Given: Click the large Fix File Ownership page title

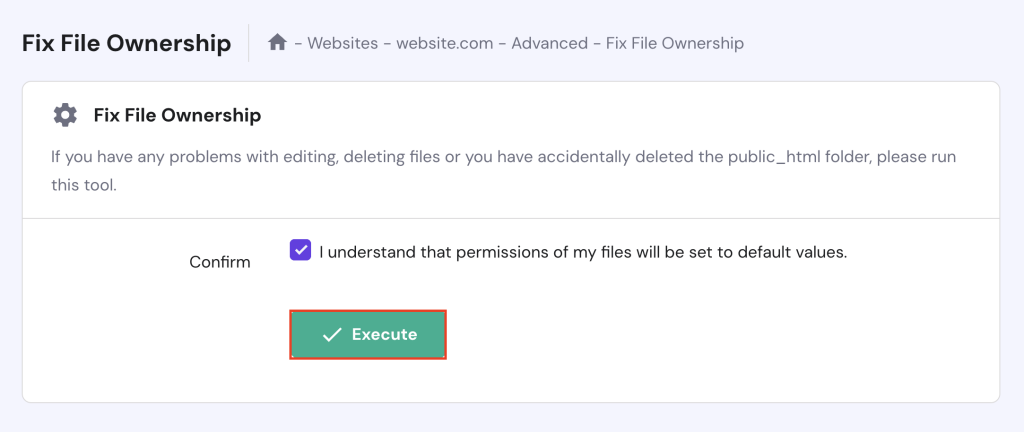Looking at the screenshot, I should pyautogui.click(x=126, y=44).
